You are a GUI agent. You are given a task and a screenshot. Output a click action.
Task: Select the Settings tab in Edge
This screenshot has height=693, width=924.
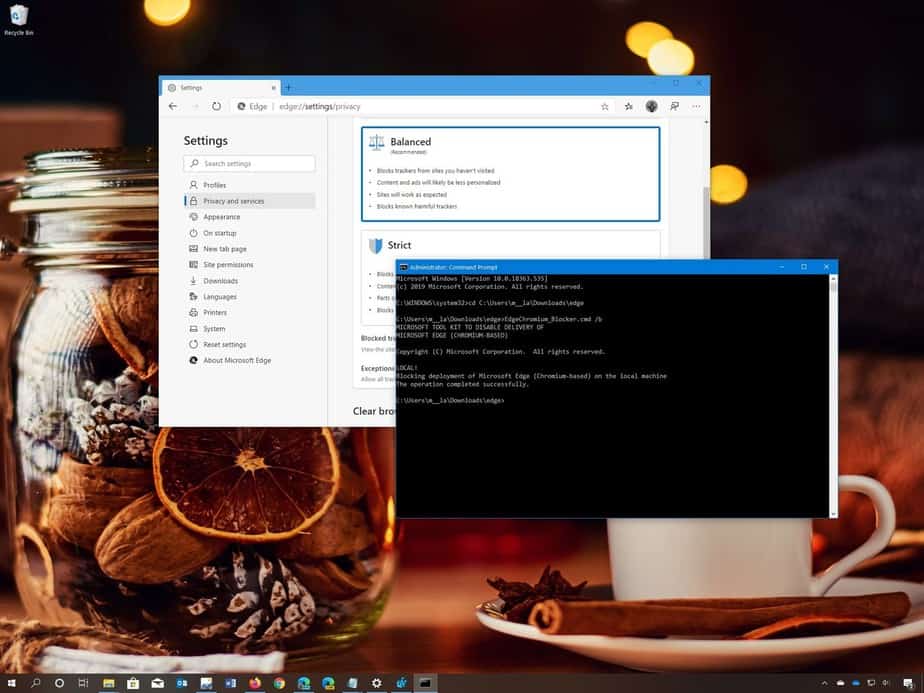pyautogui.click(x=221, y=88)
